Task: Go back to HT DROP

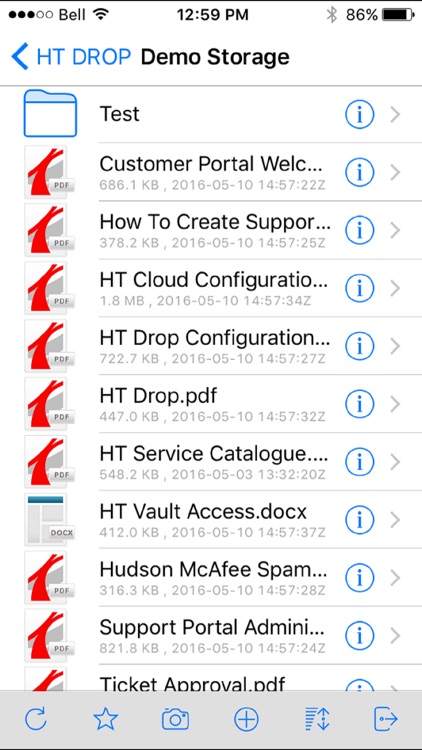Action: point(71,56)
